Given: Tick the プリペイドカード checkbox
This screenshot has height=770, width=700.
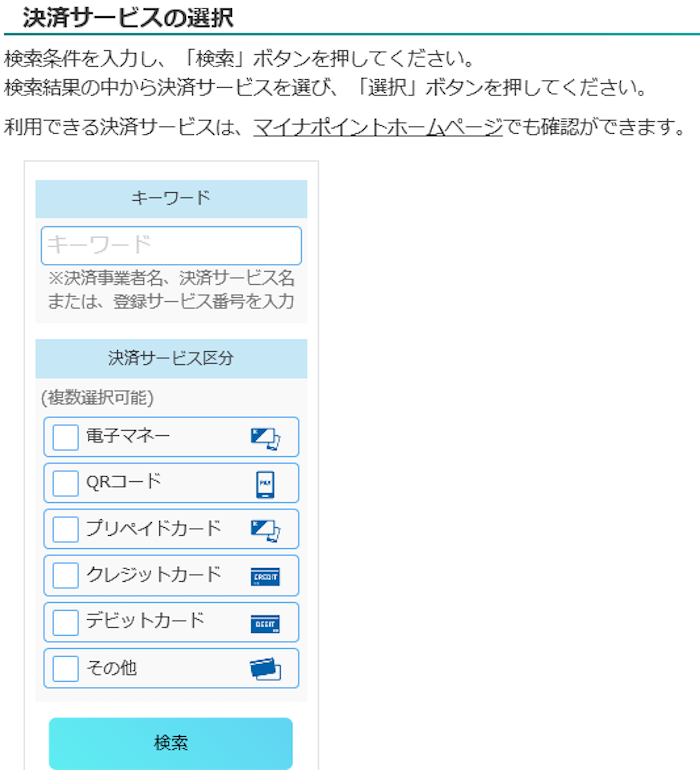Looking at the screenshot, I should [x=66, y=529].
